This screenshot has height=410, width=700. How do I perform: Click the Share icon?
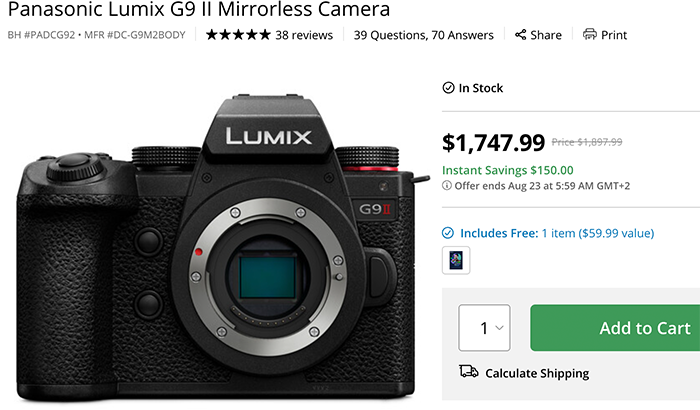[521, 35]
